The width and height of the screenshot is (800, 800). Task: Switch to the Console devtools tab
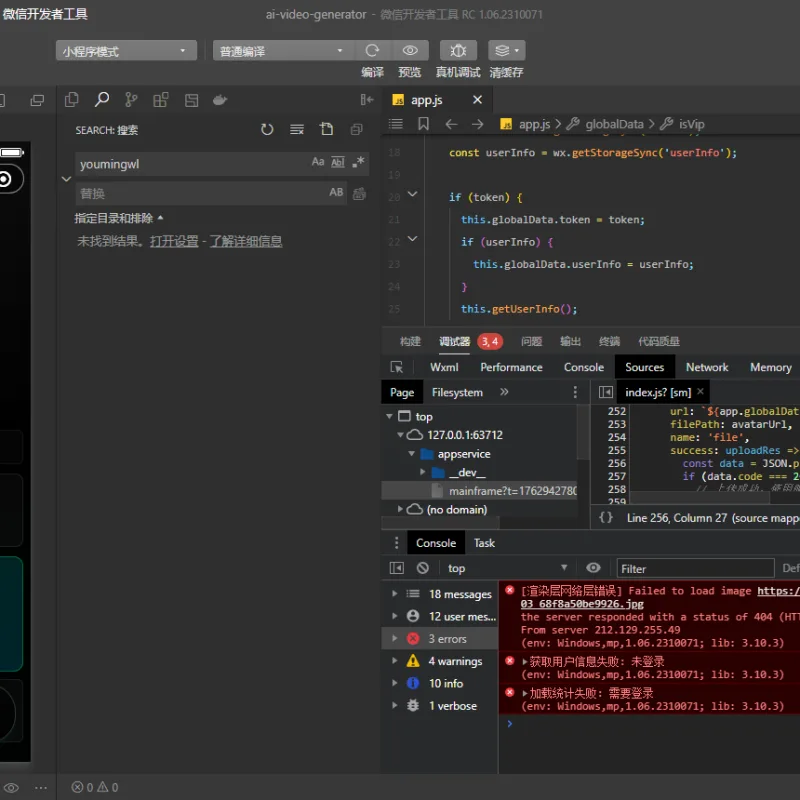[x=584, y=367]
